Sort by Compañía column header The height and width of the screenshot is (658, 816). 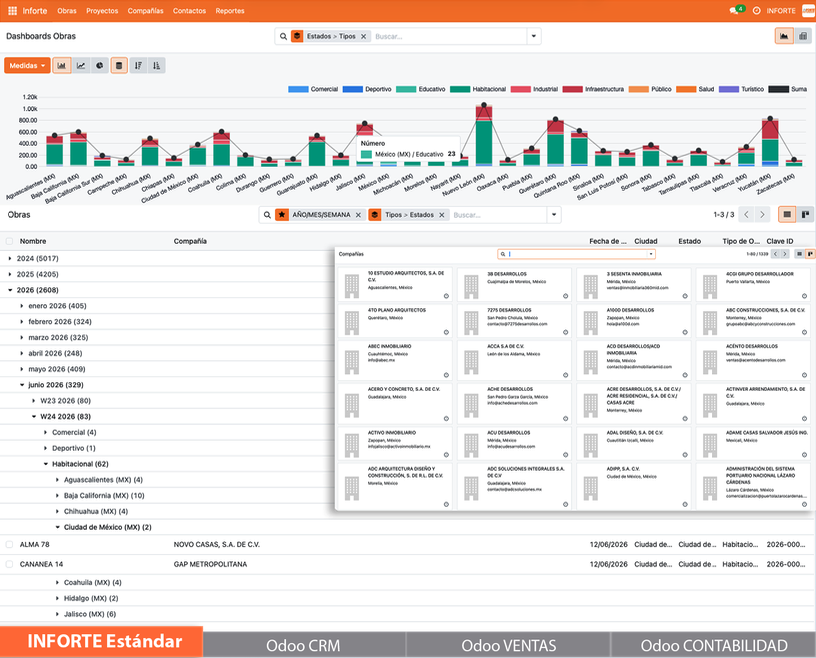190,241
